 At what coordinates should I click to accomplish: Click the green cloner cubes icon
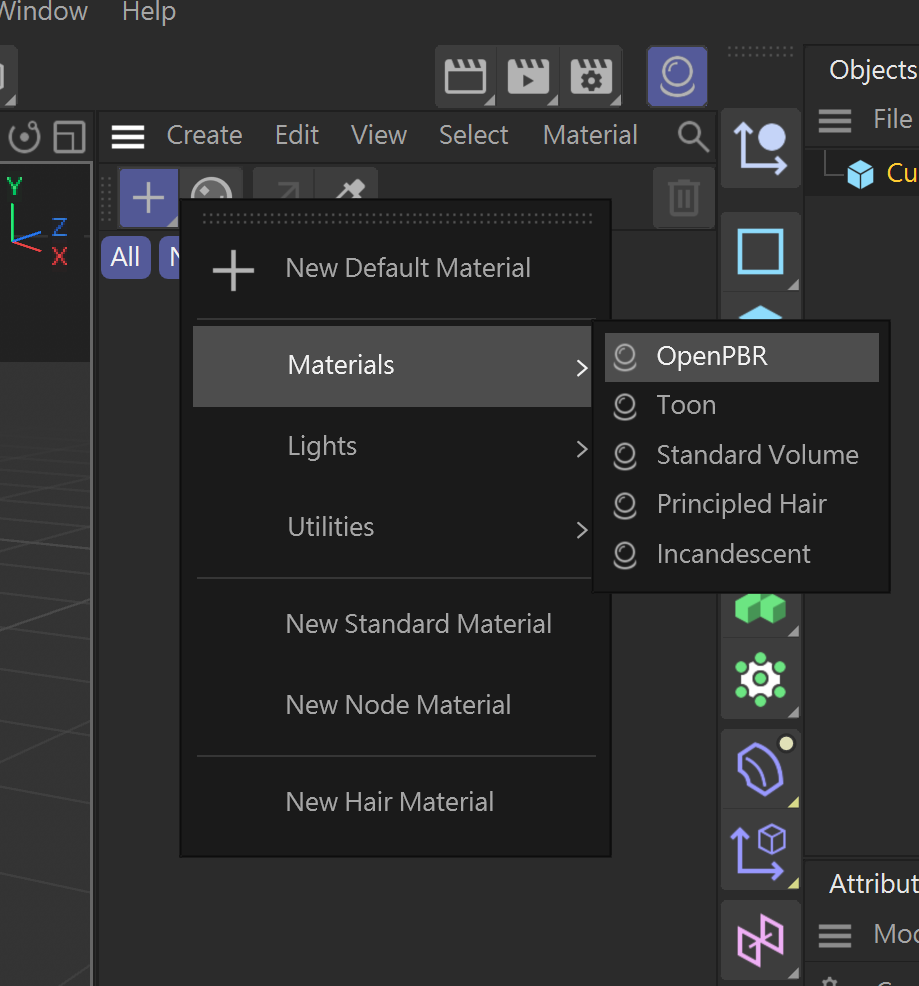point(760,607)
